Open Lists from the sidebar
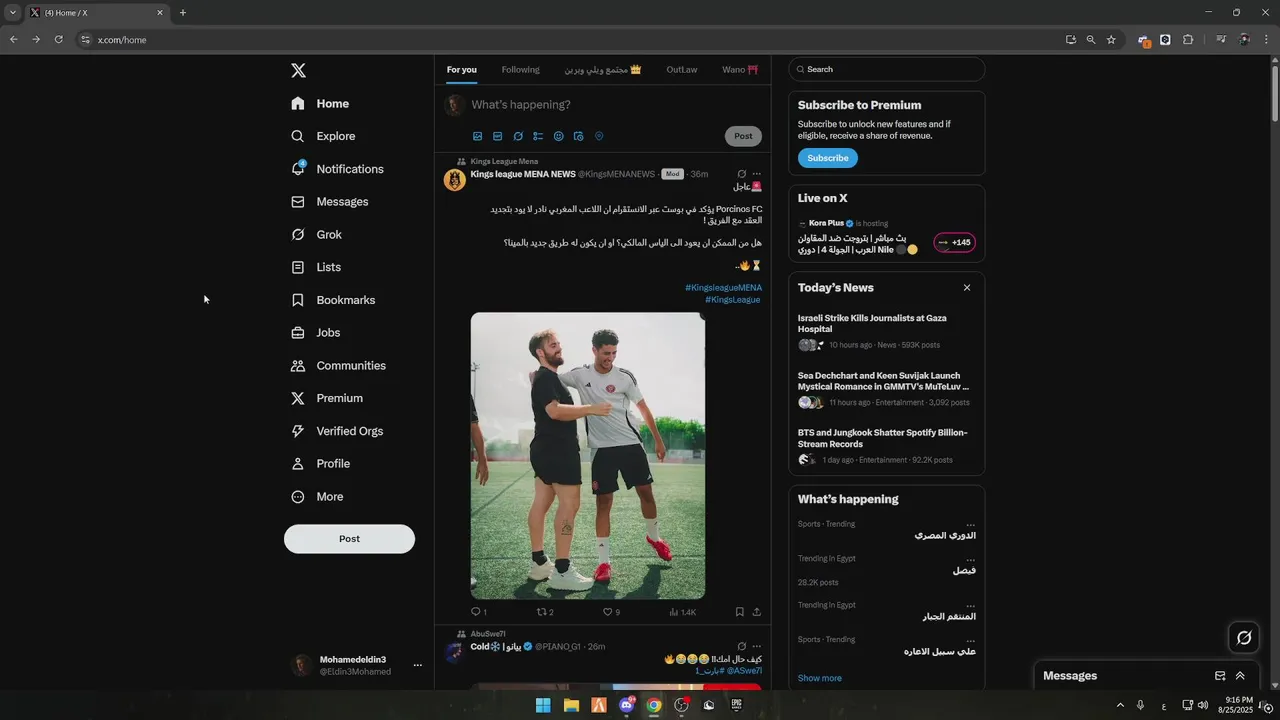Screen dimensions: 1280x720 (x=316, y=267)
